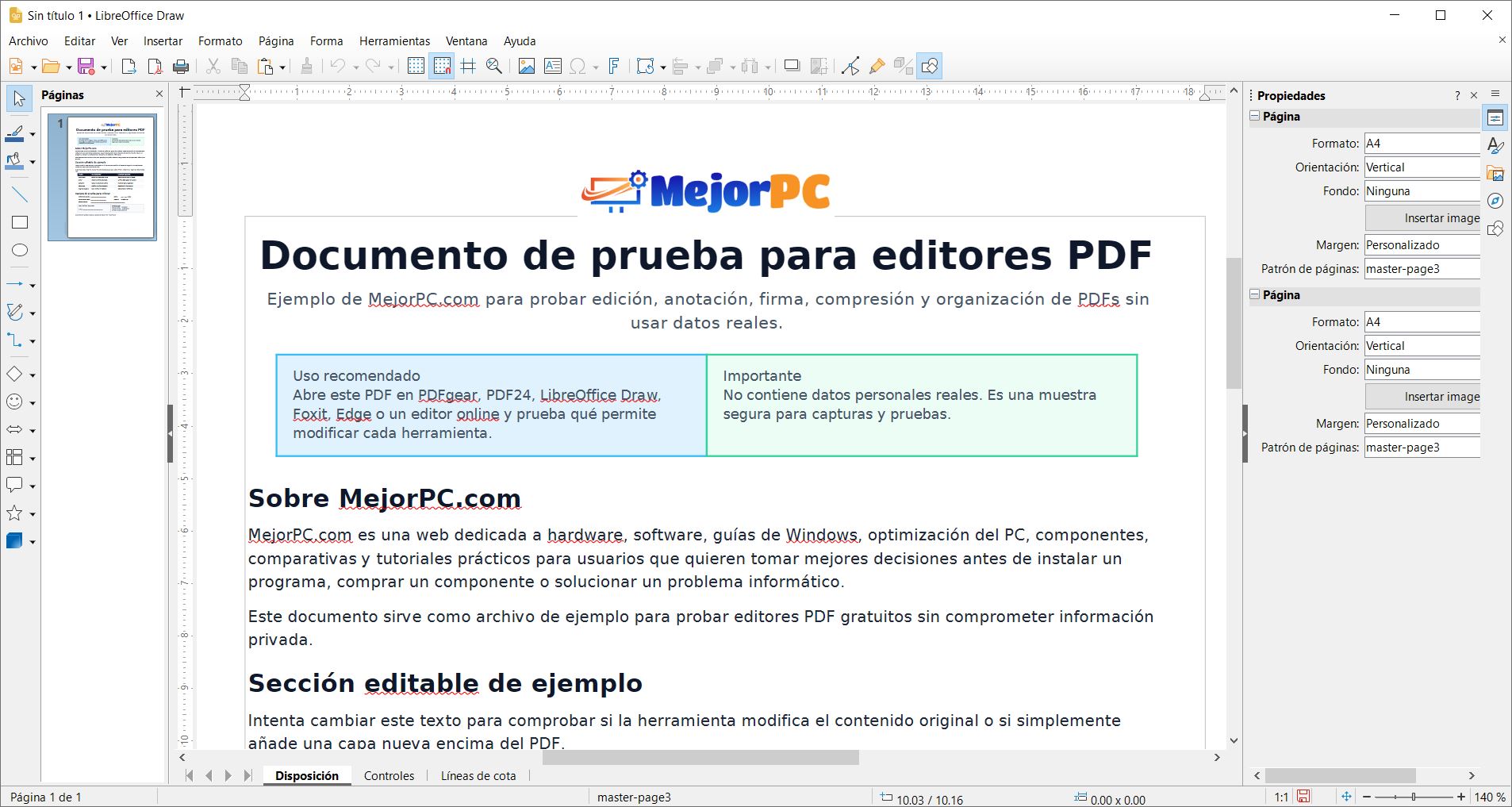The width and height of the screenshot is (1512, 807).
Task: Select the Insert Line tool
Action: pyautogui.click(x=19, y=194)
